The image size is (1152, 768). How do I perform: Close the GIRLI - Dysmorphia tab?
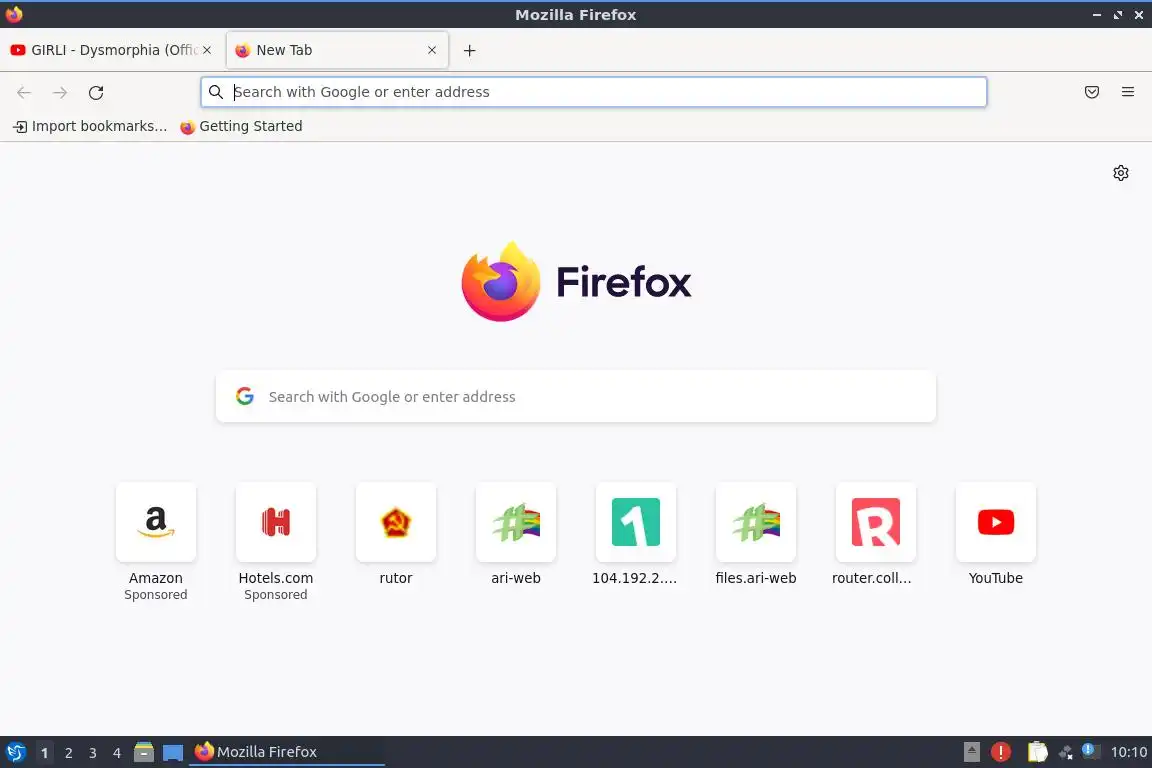(x=207, y=50)
